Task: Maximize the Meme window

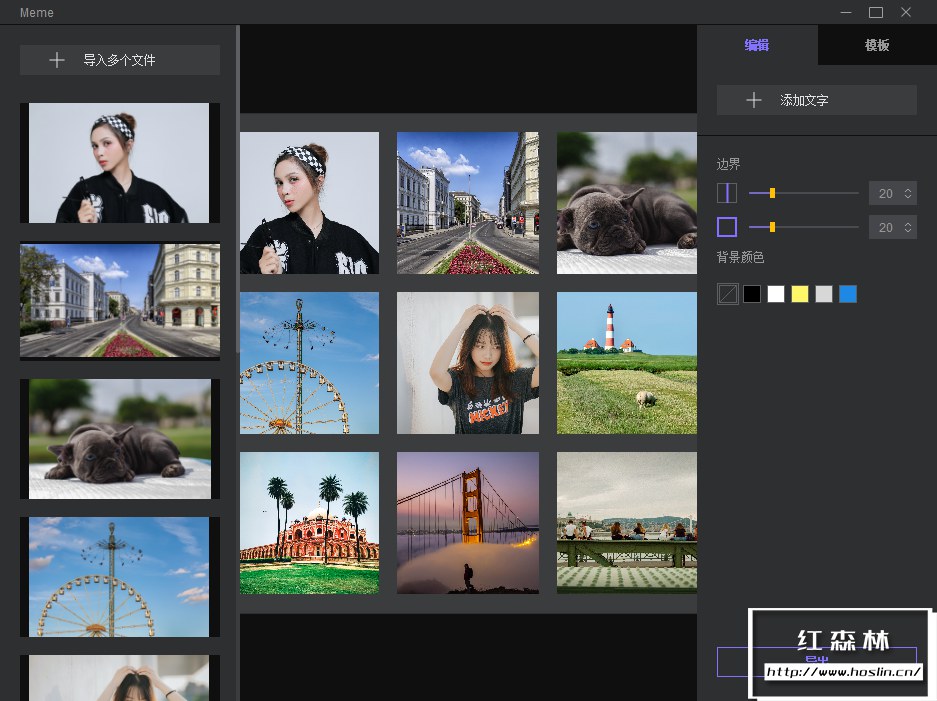Action: point(876,12)
